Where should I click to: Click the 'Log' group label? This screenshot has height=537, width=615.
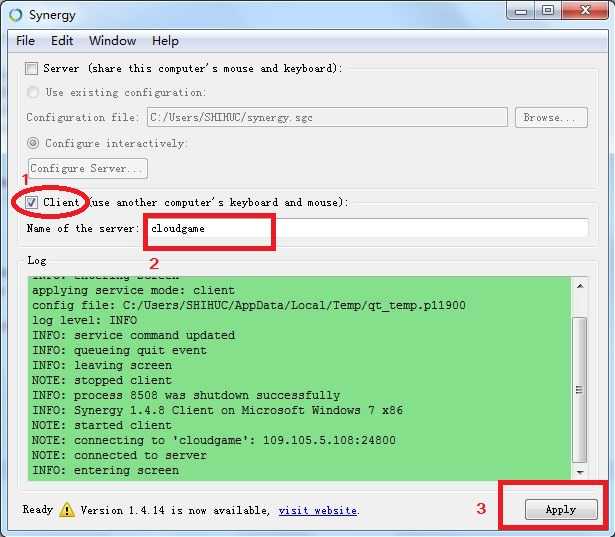(x=37, y=260)
